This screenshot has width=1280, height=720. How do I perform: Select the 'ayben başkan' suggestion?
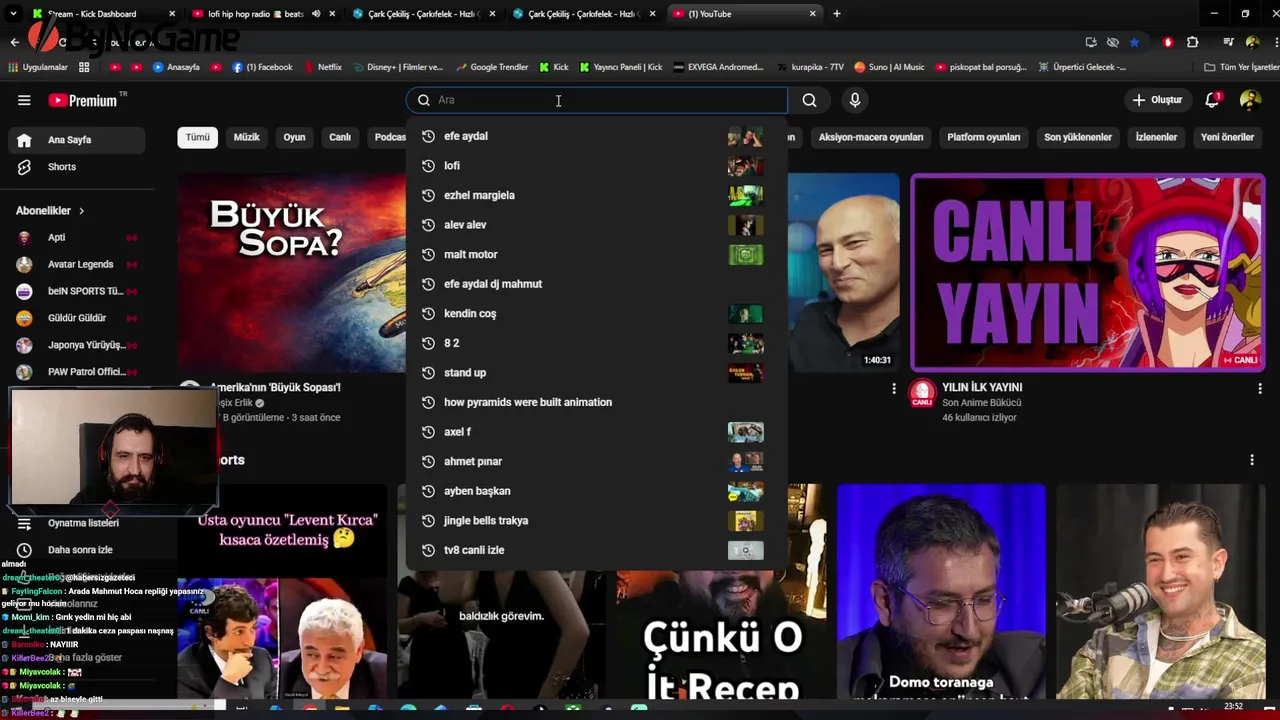click(596, 491)
